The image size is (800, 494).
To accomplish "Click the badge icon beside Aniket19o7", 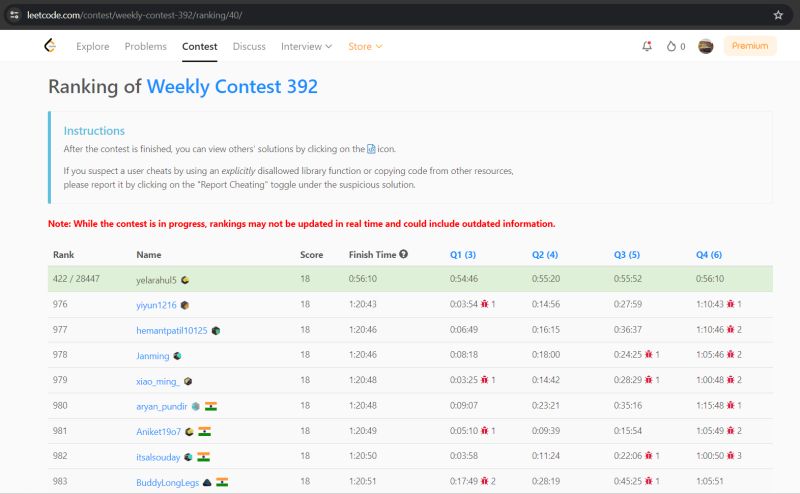I will click(189, 432).
